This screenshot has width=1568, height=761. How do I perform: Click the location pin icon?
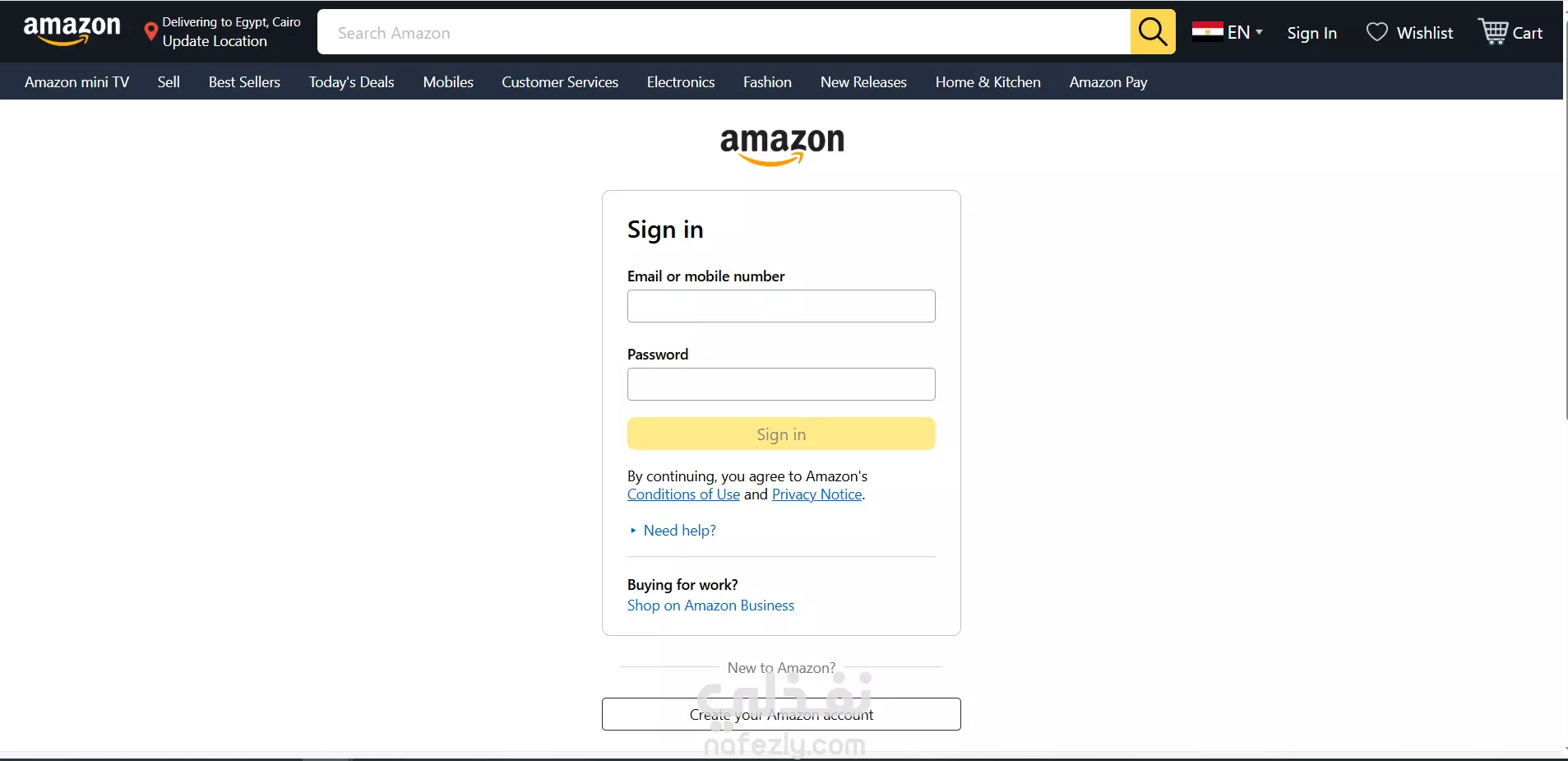(150, 32)
